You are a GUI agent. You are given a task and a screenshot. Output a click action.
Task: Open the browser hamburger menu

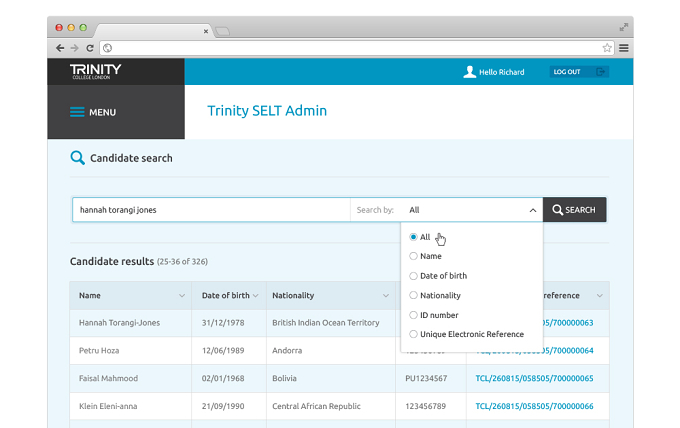coord(624,48)
